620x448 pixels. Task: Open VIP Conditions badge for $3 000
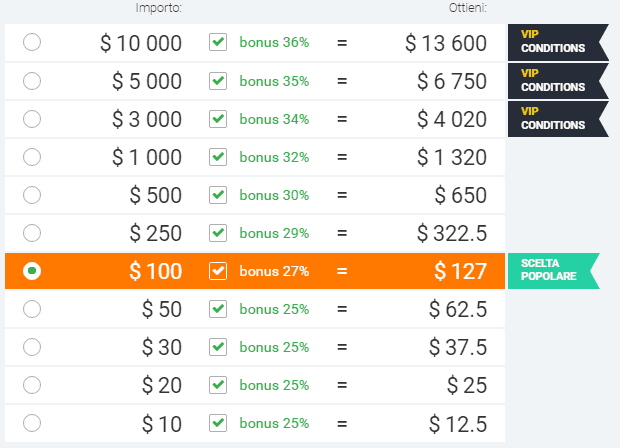pyautogui.click(x=558, y=119)
